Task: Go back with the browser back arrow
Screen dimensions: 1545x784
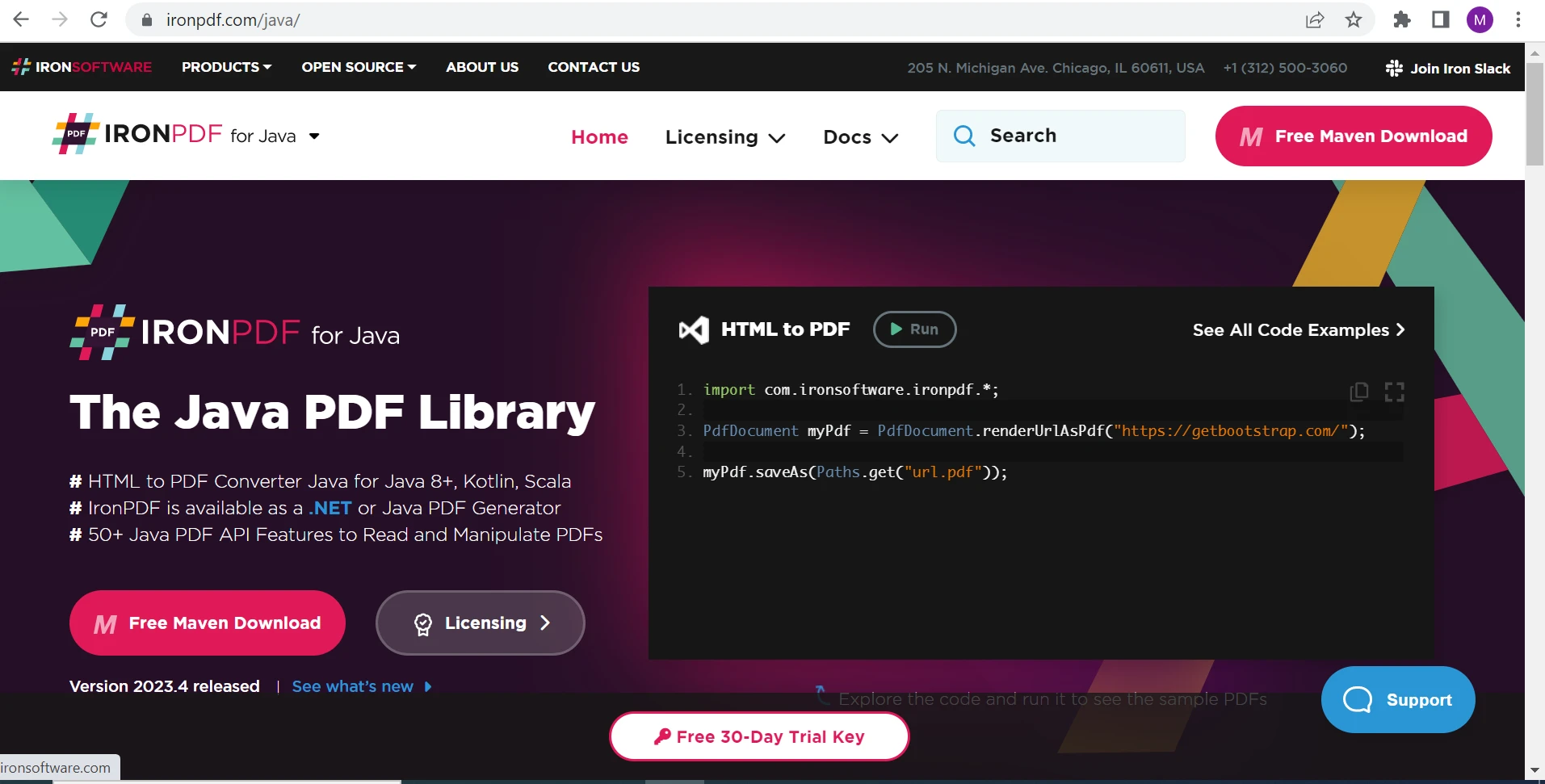Action: coord(21,19)
